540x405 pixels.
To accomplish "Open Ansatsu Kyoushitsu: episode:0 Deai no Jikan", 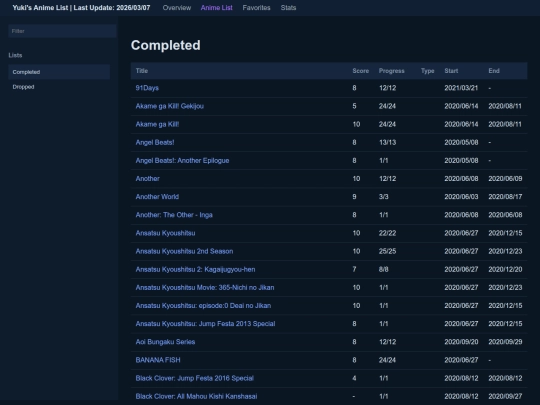I will click(x=203, y=305).
